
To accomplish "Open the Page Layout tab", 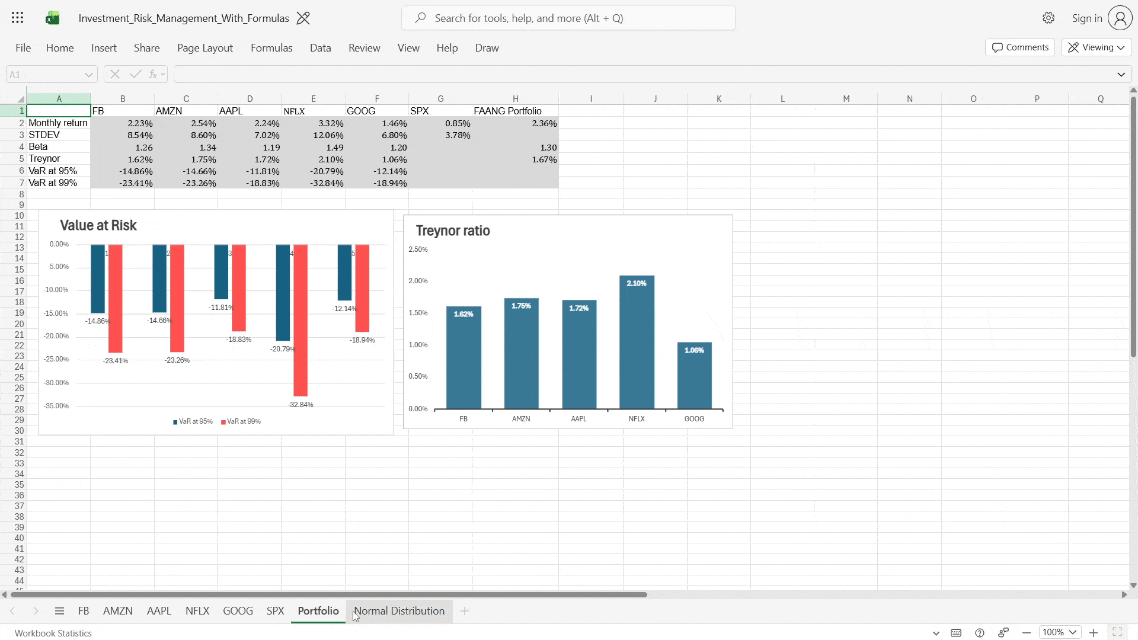I will coord(205,48).
